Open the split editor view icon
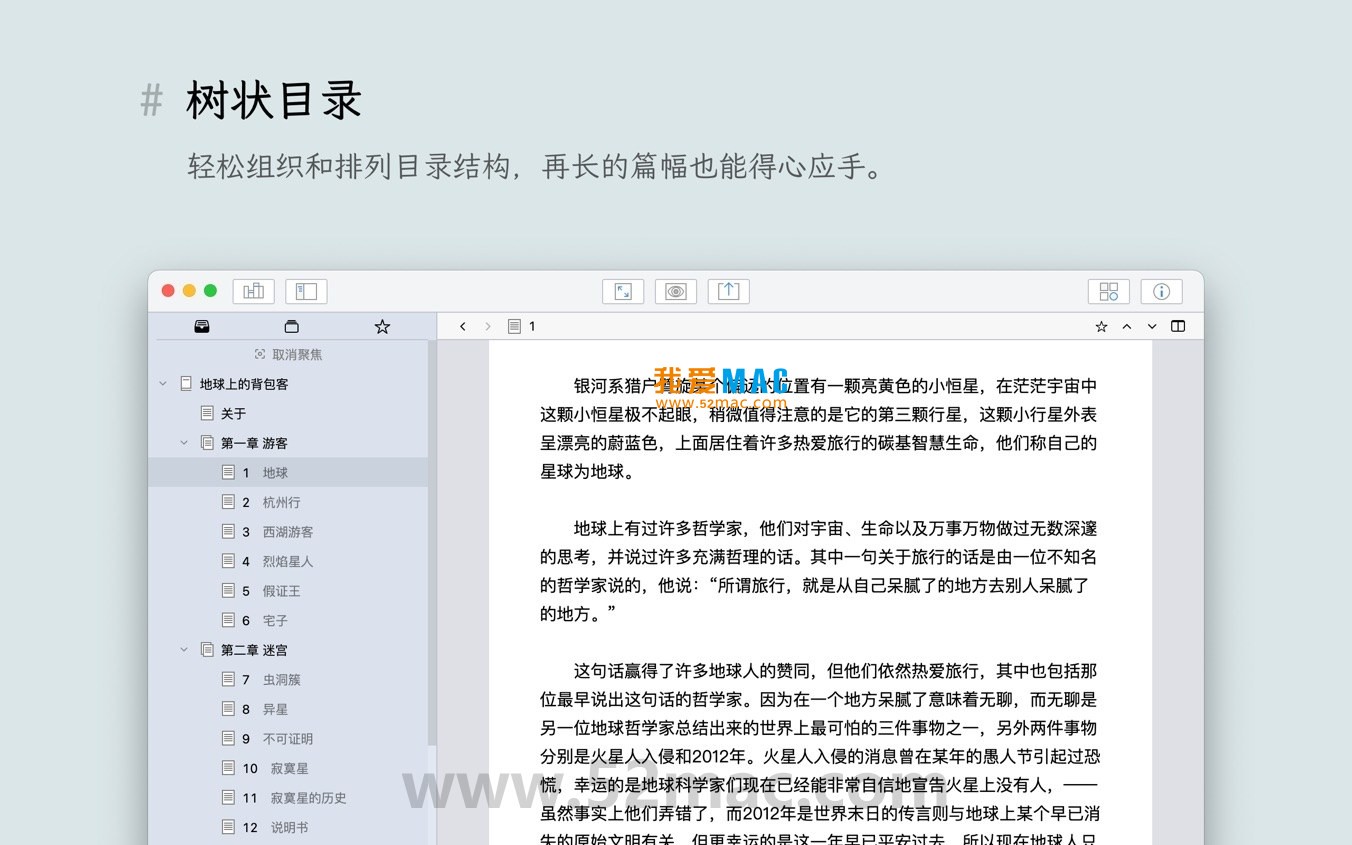This screenshot has height=845, width=1352. pos(1178,326)
